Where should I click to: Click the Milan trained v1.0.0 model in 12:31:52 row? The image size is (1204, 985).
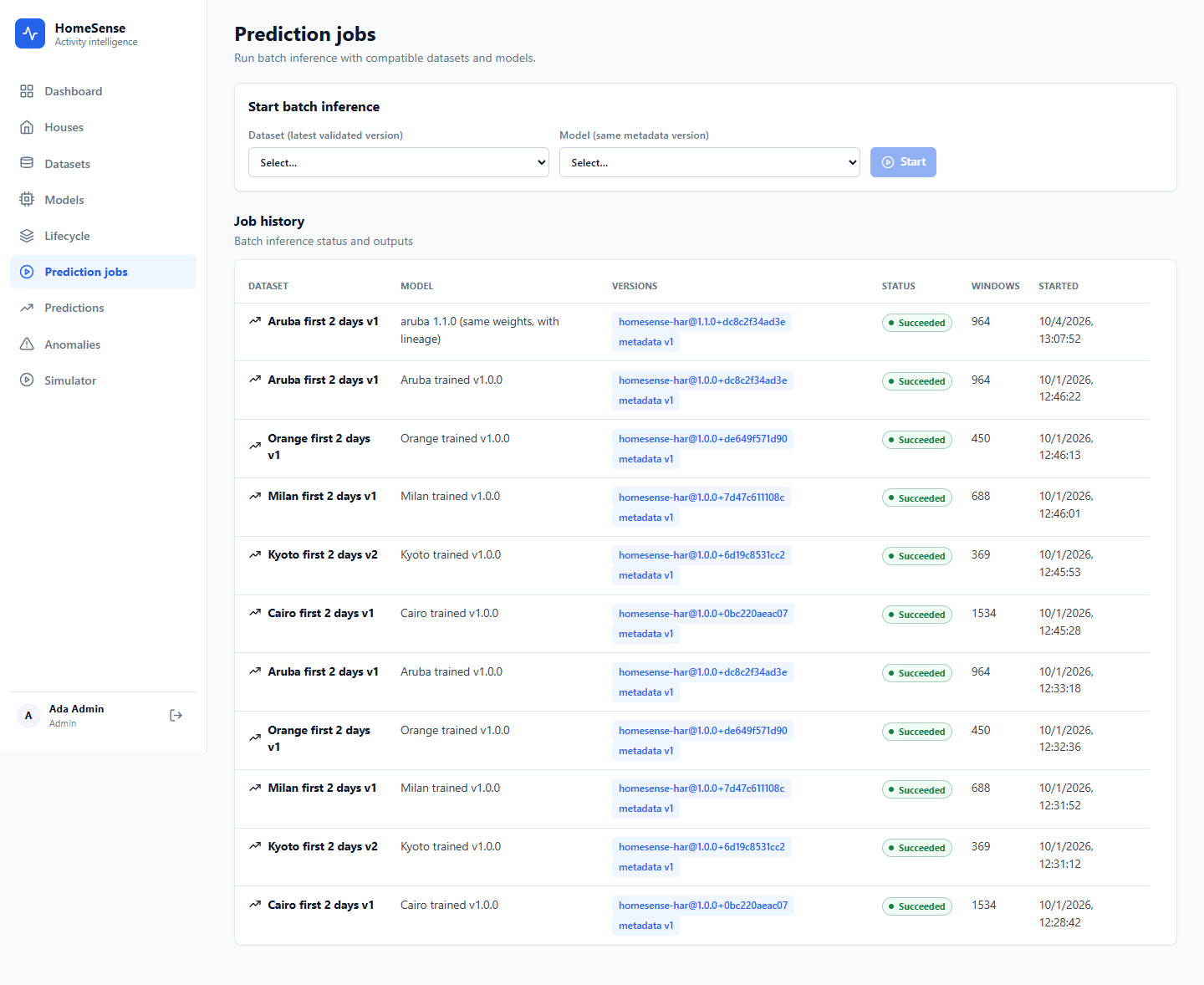pos(451,788)
